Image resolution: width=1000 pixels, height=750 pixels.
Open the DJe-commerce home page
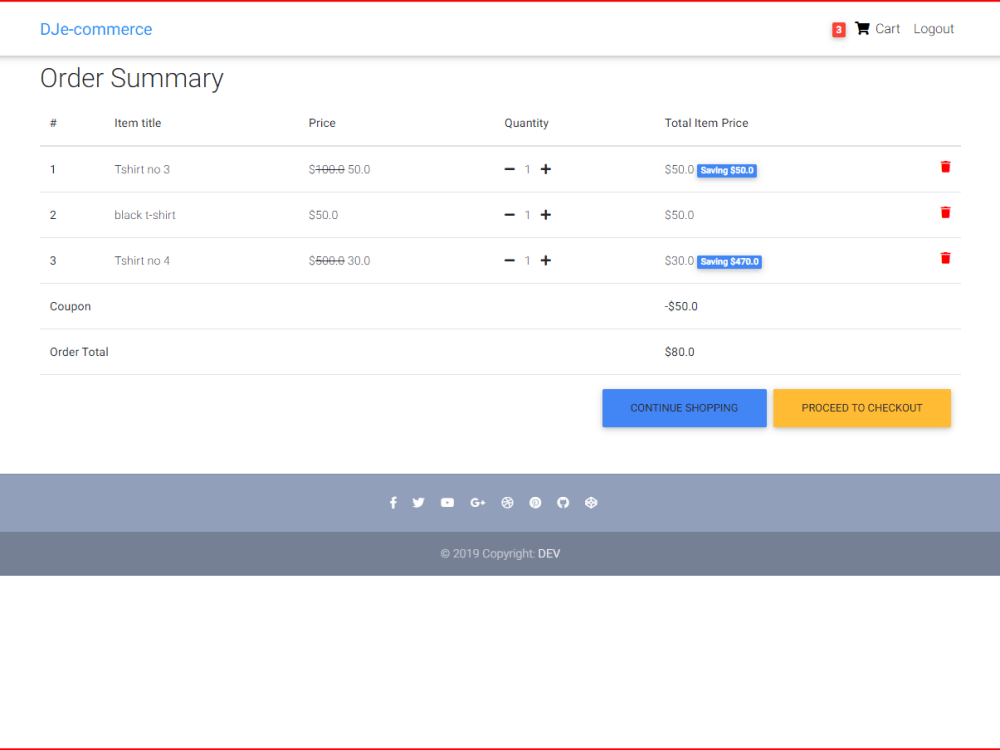pos(96,29)
